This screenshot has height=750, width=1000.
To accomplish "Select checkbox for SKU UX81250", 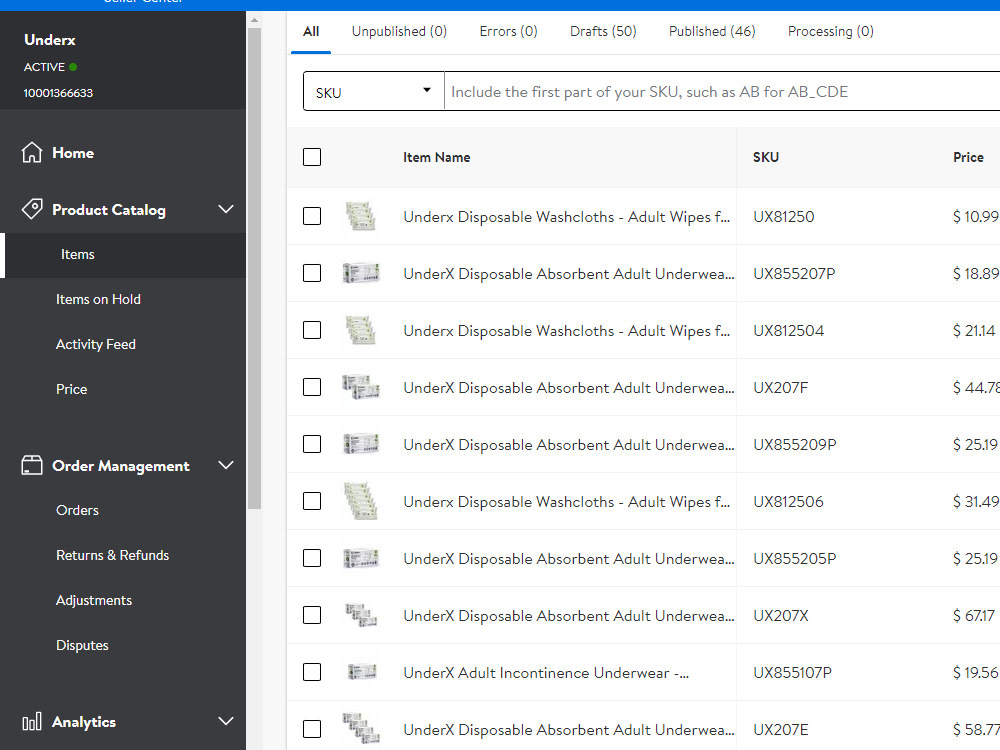I will pos(312,216).
